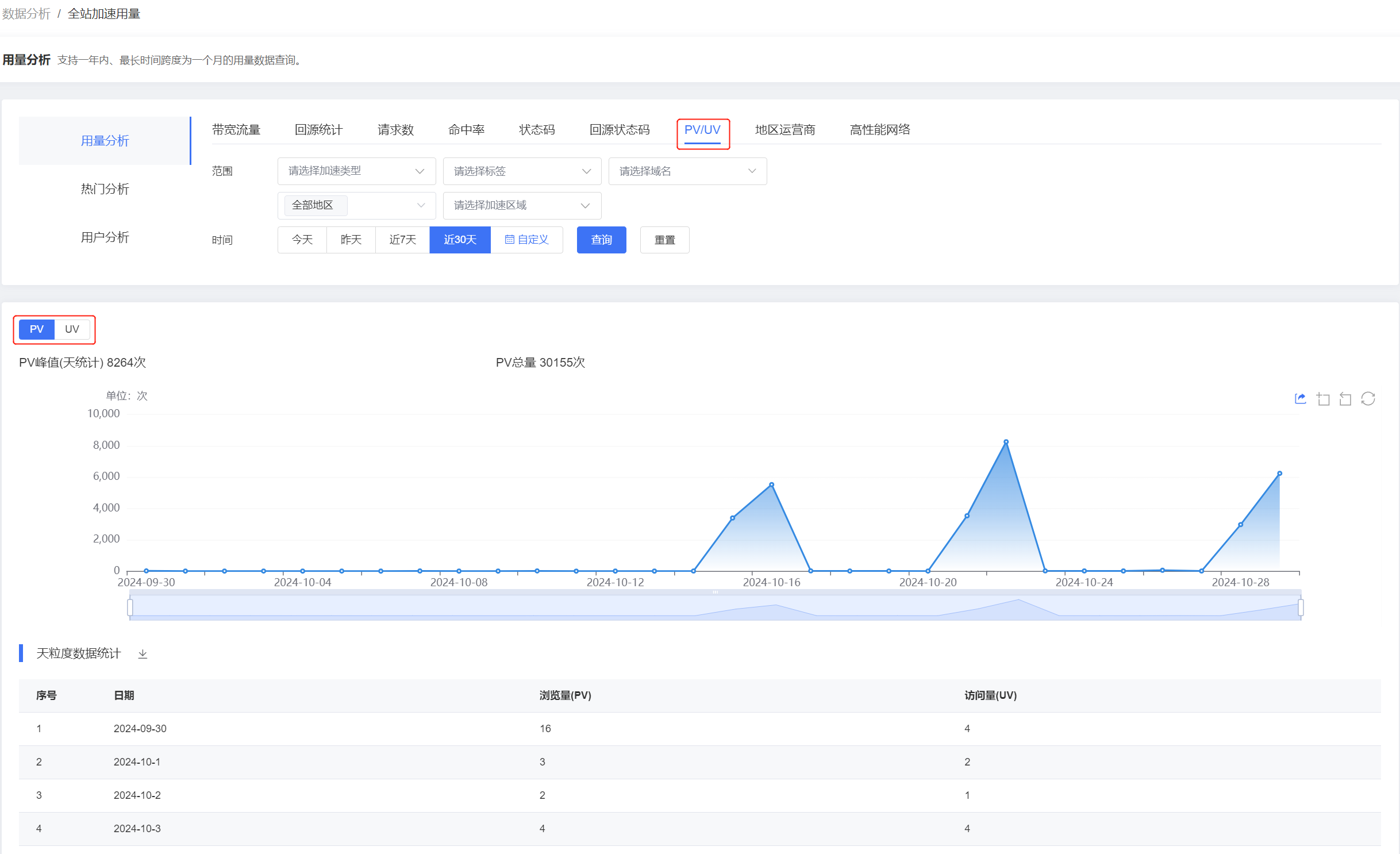
Task: Open 用量分析 in the side menu
Action: click(105, 141)
